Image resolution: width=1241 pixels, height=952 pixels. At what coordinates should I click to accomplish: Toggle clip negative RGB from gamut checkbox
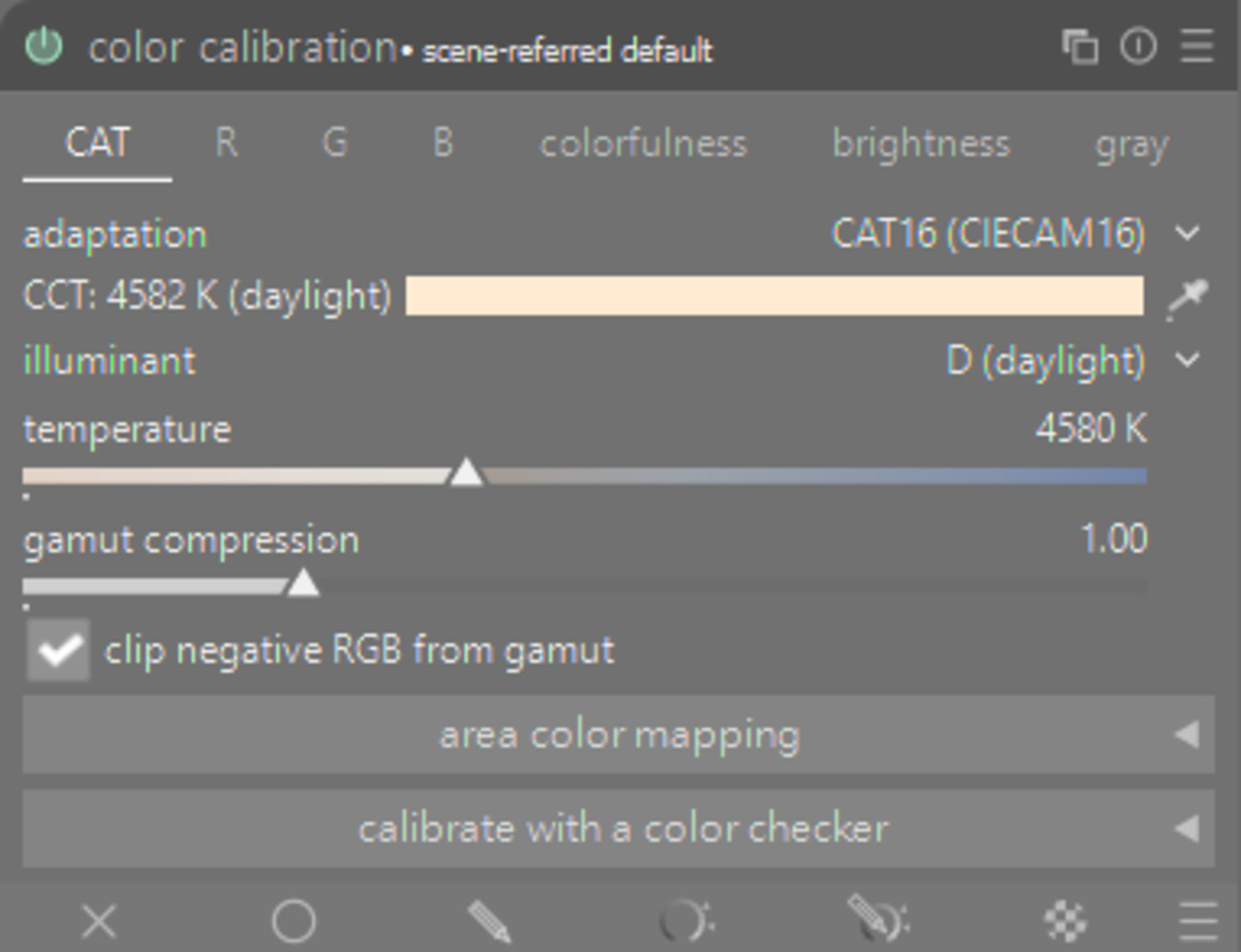coord(58,651)
